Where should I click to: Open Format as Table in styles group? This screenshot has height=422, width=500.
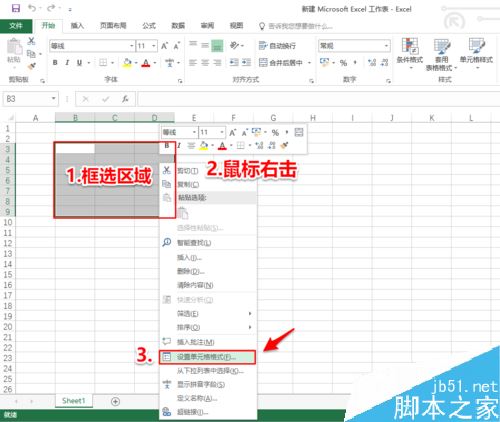coord(441,54)
